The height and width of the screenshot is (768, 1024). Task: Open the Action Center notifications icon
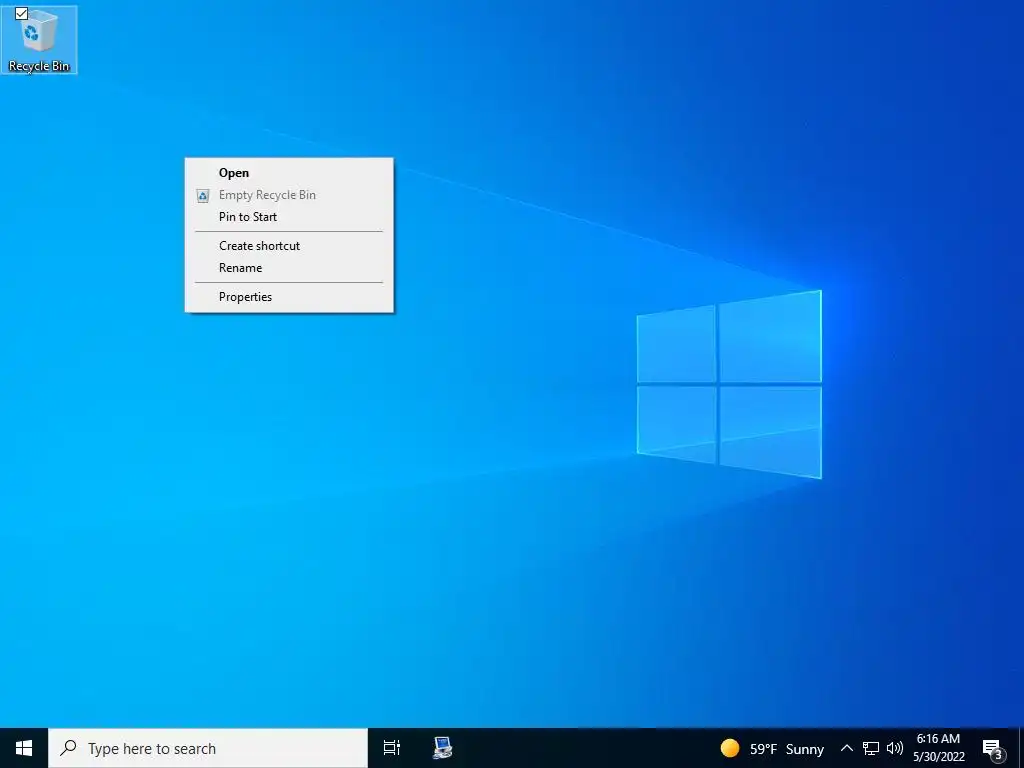coord(992,749)
